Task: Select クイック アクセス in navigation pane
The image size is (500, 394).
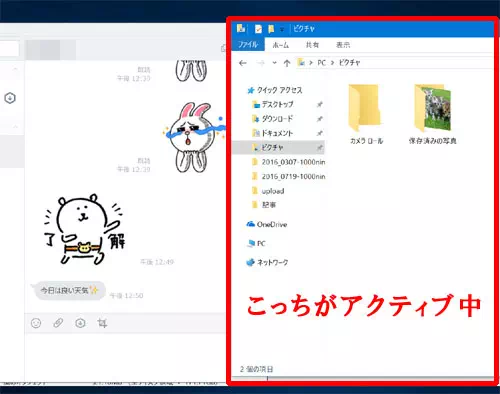Action: pos(274,90)
